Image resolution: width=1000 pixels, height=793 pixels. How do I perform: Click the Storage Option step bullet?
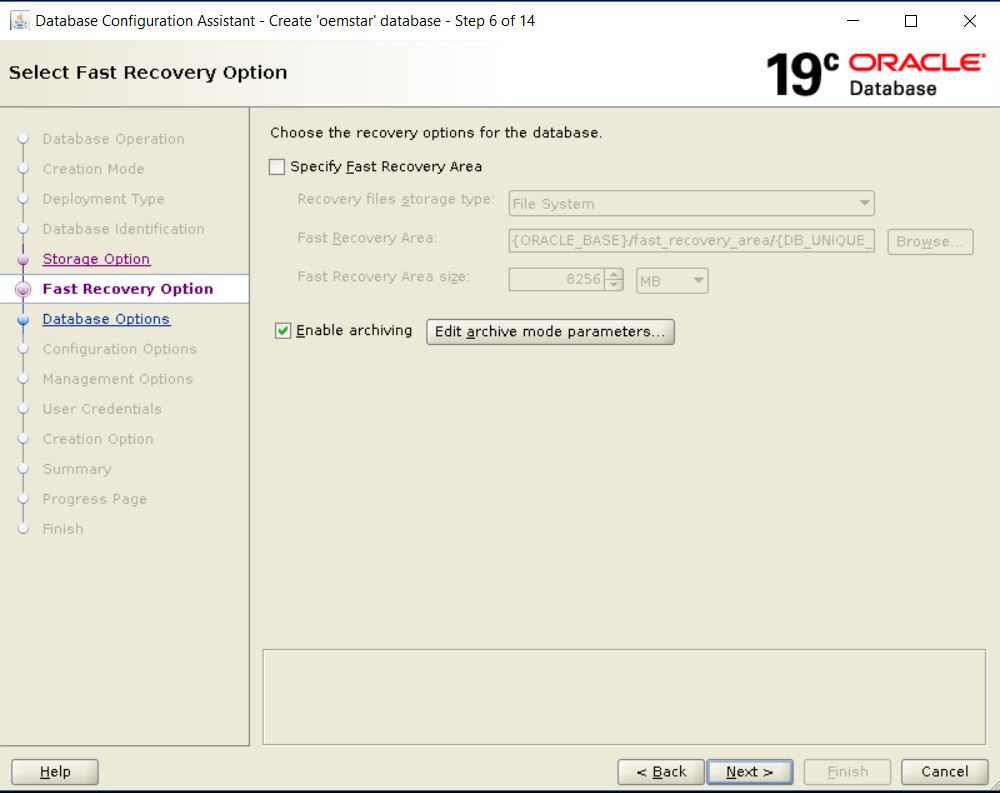coord(24,260)
